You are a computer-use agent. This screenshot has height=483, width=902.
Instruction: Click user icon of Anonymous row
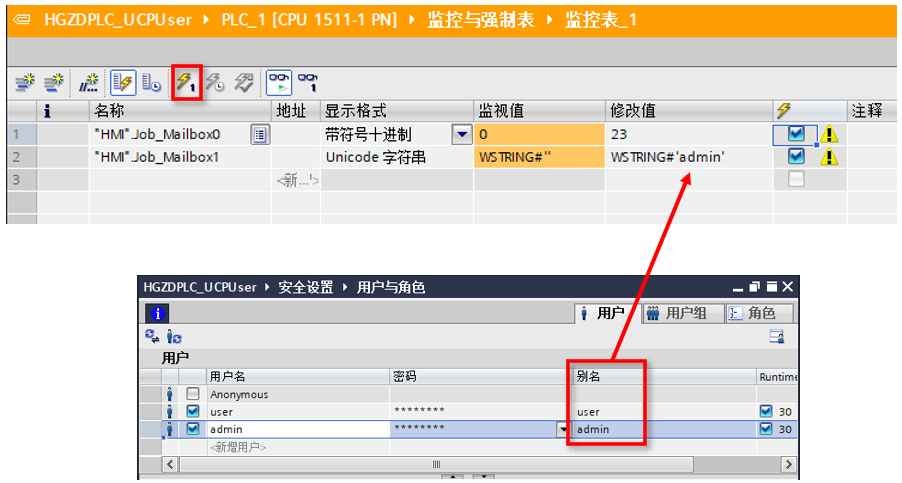point(170,394)
